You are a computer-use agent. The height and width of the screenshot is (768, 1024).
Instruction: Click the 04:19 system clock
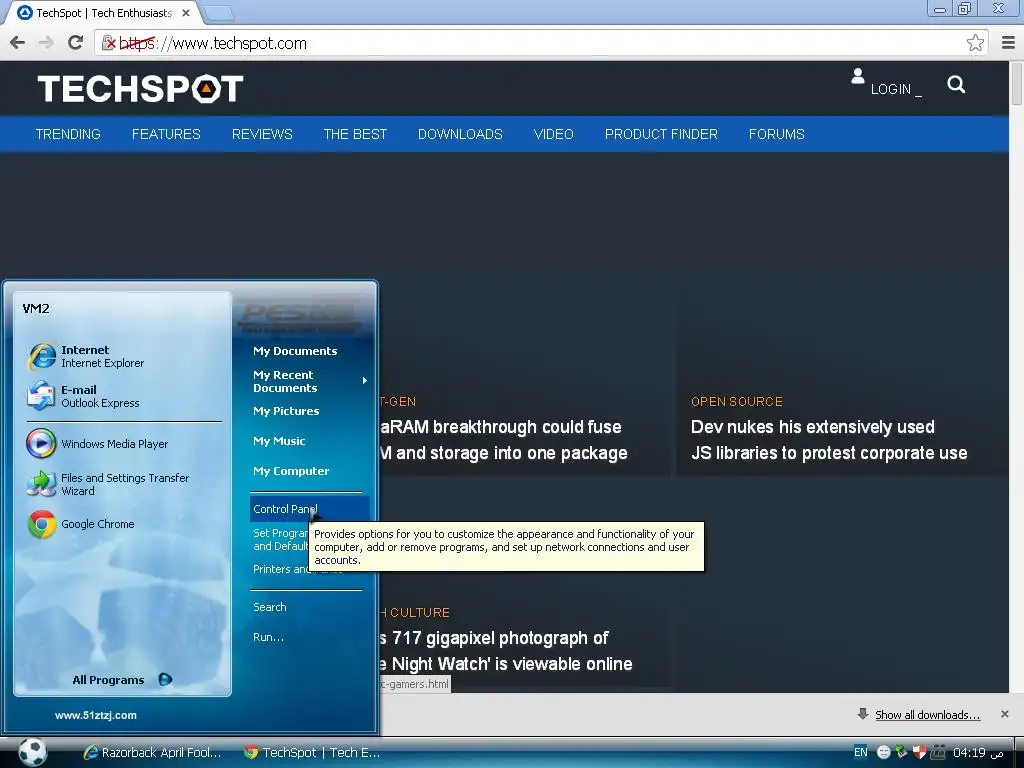click(x=978, y=752)
